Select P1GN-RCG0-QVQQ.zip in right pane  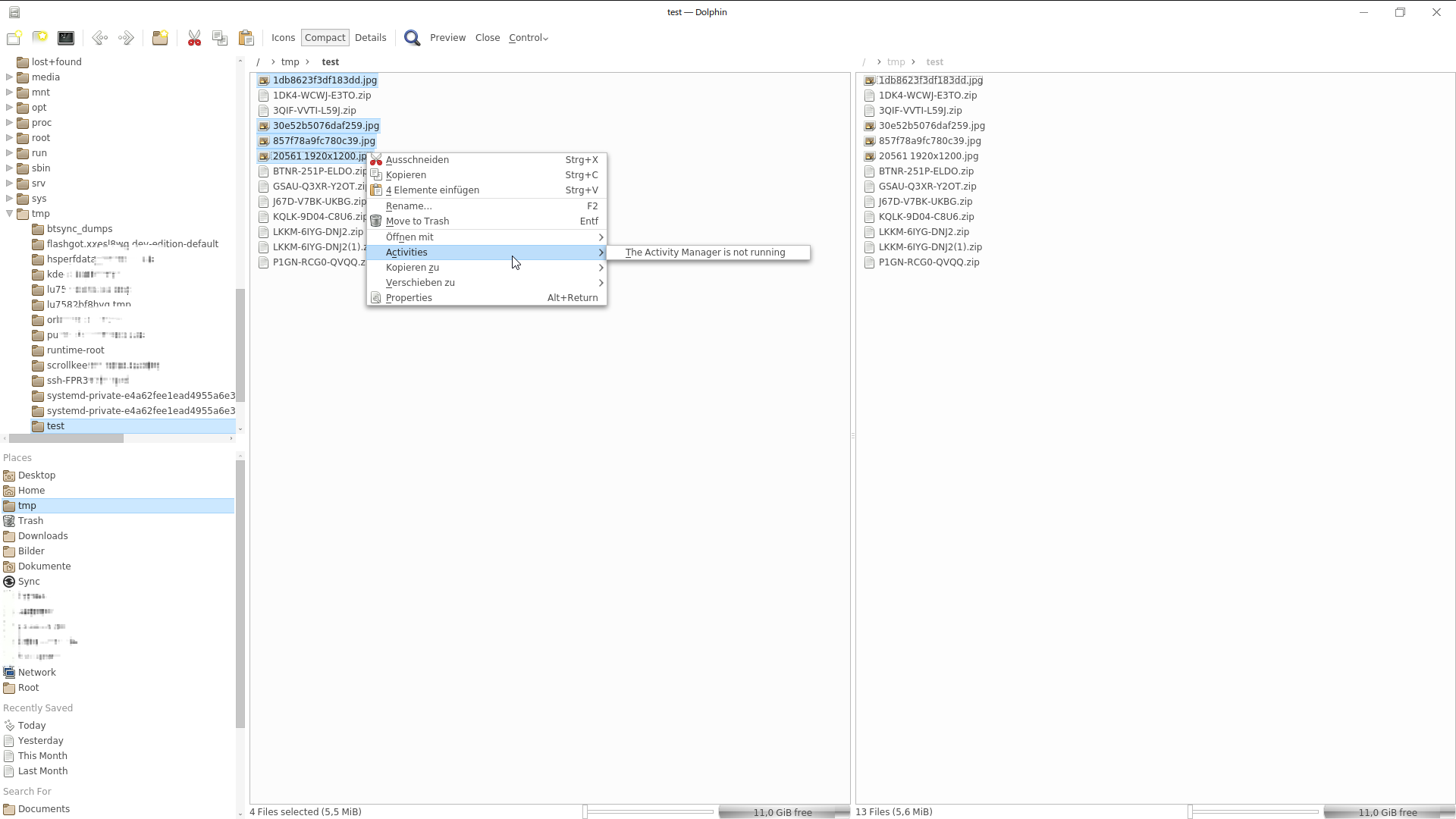tap(928, 262)
